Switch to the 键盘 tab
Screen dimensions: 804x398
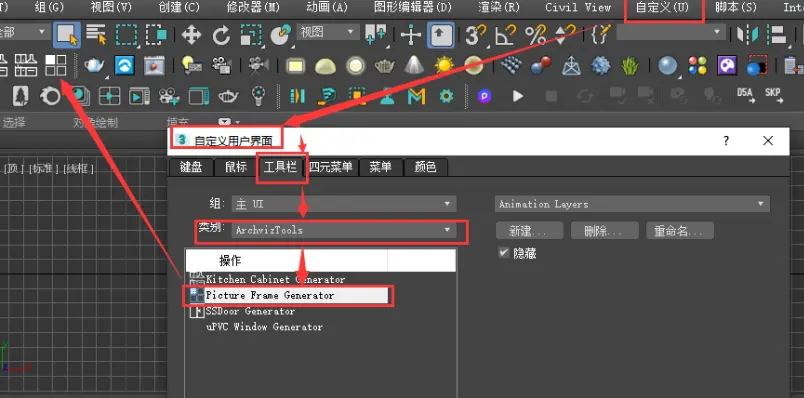click(191, 167)
